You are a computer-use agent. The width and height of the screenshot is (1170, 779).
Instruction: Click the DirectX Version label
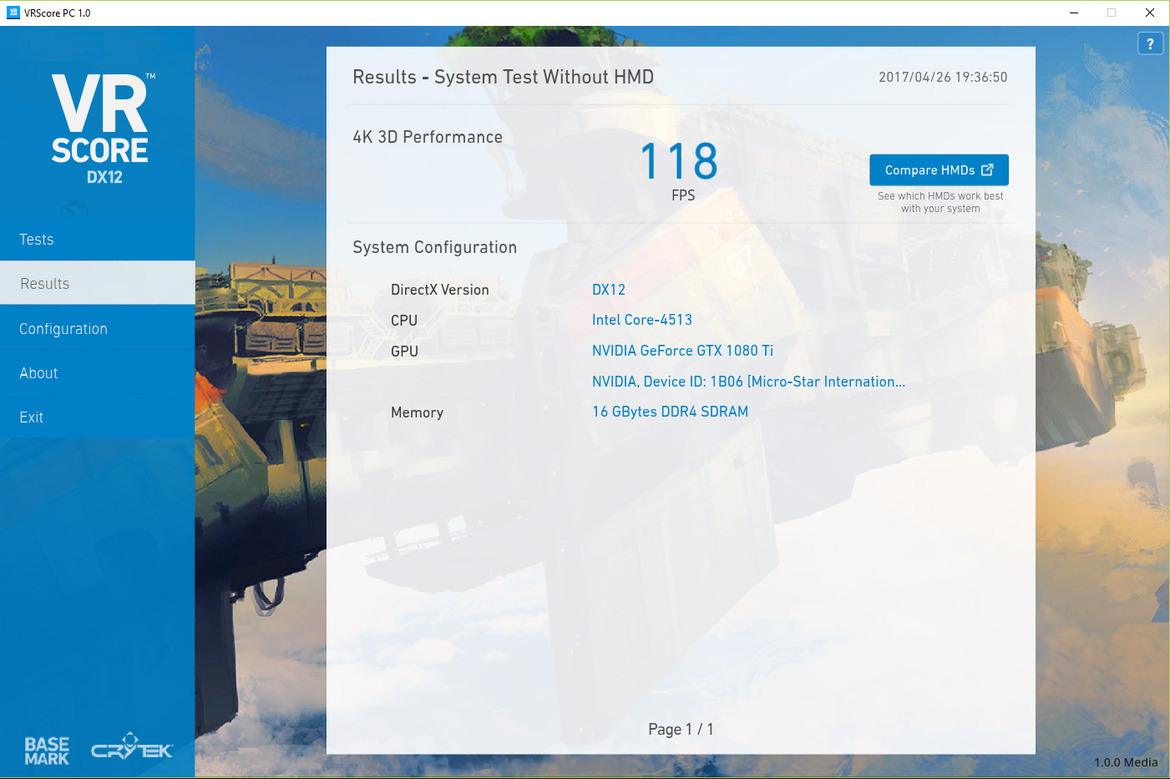tap(439, 290)
